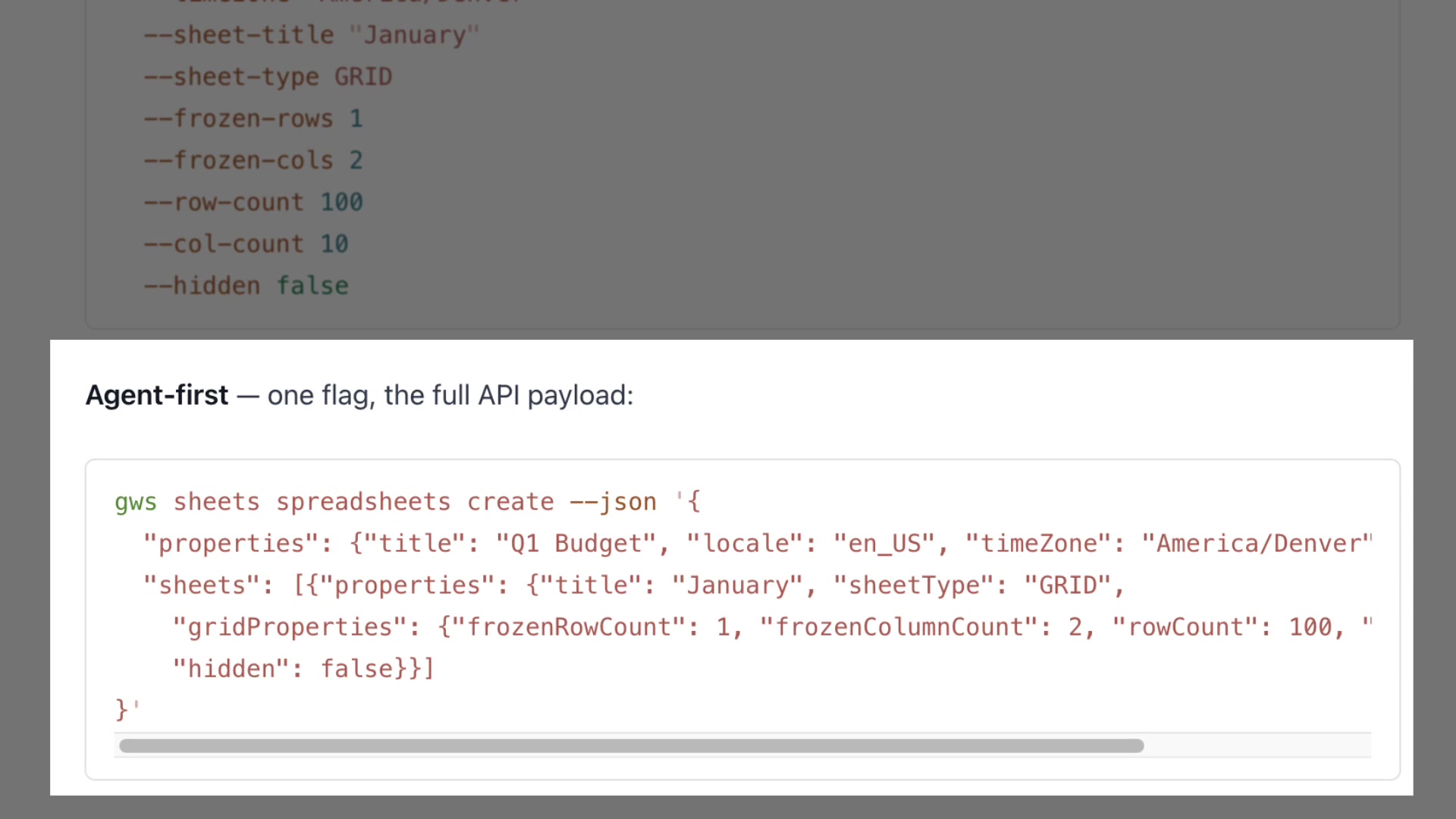Select the --sheet-type GRID flag line
This screenshot has height=819, width=1456.
(x=268, y=76)
